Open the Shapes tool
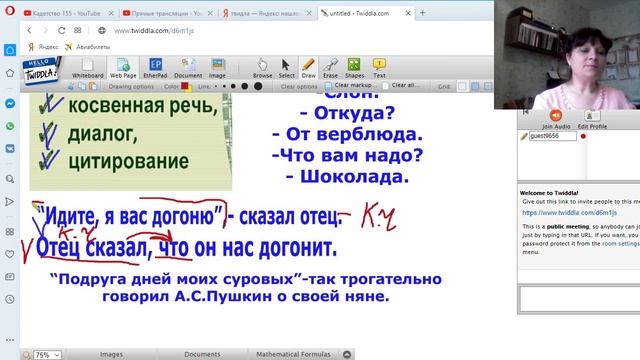The width and height of the screenshot is (640, 360). (354, 68)
